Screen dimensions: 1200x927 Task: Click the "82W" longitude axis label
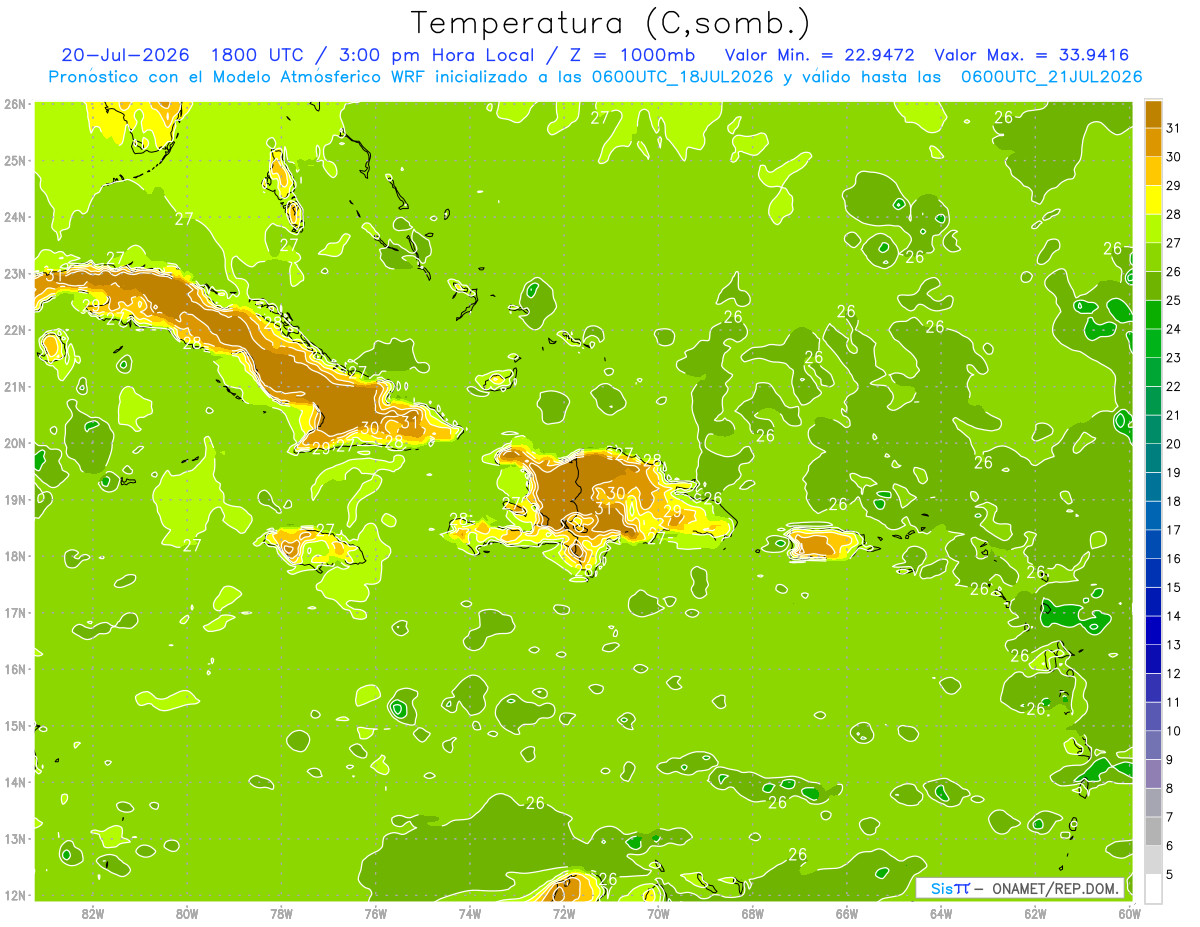(93, 913)
